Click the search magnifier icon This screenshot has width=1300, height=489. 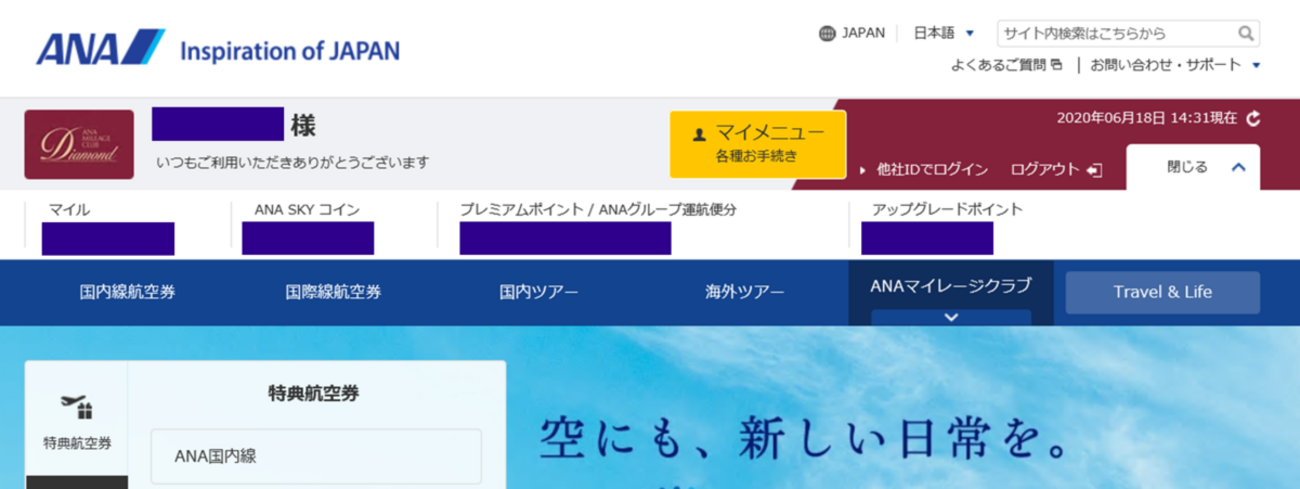pyautogui.click(x=1245, y=33)
